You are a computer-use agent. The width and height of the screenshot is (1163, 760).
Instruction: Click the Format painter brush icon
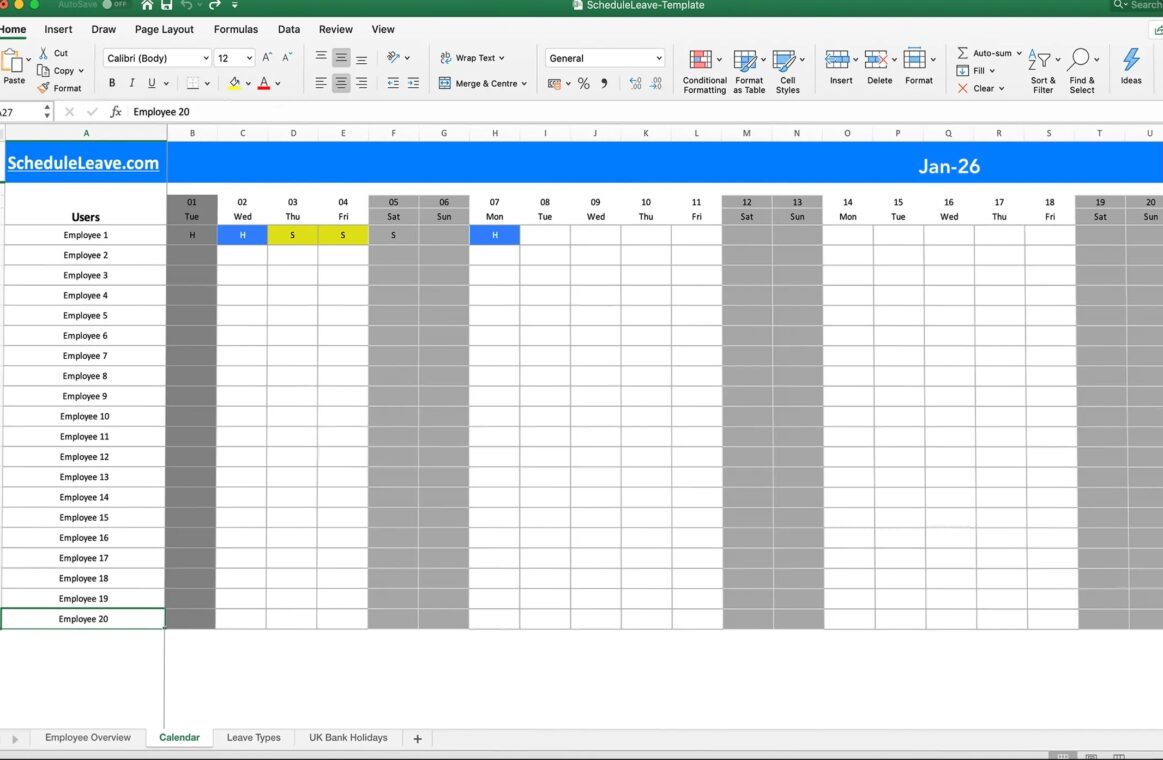pos(44,88)
